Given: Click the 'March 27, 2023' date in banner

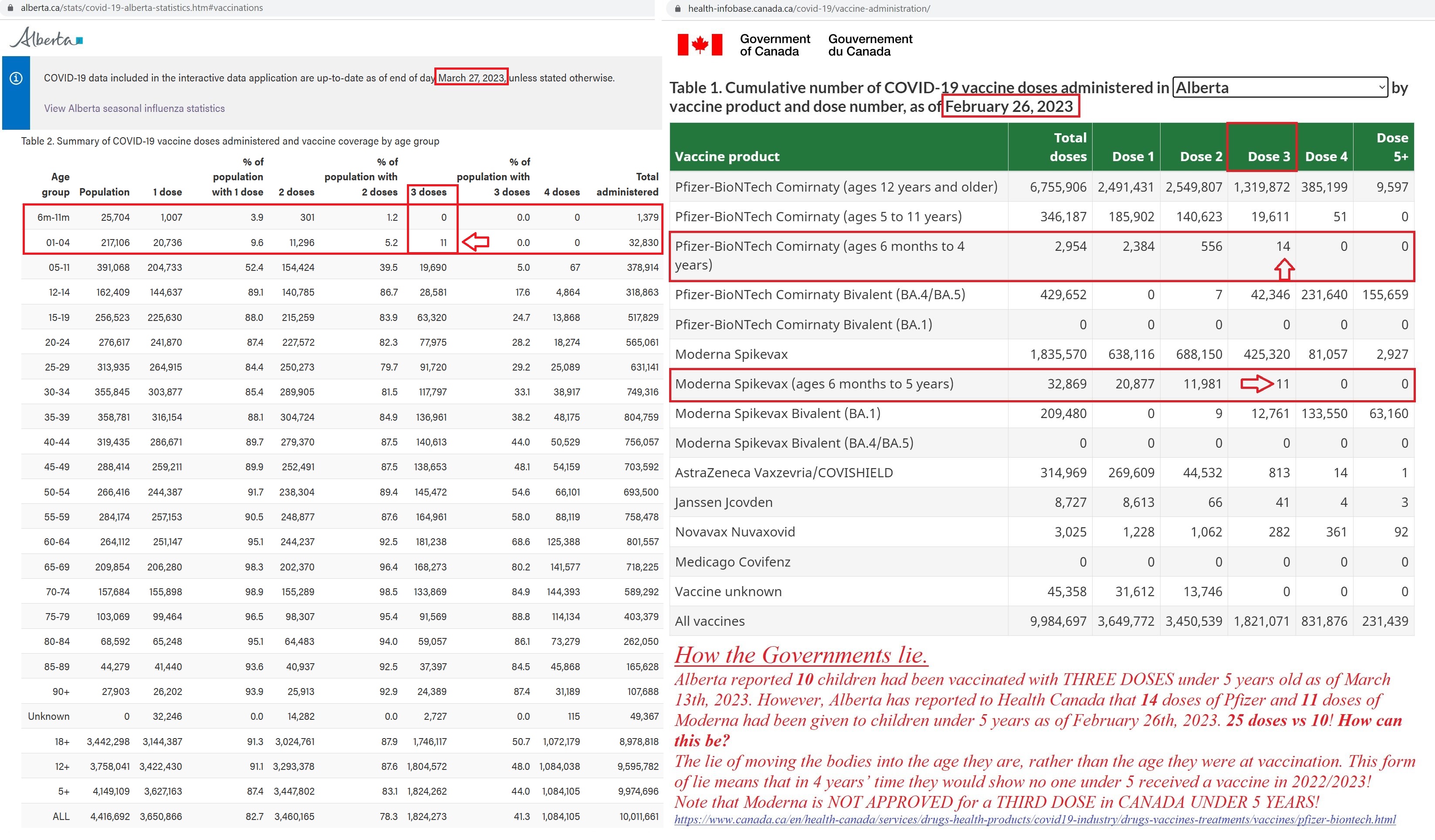Looking at the screenshot, I should (471, 78).
